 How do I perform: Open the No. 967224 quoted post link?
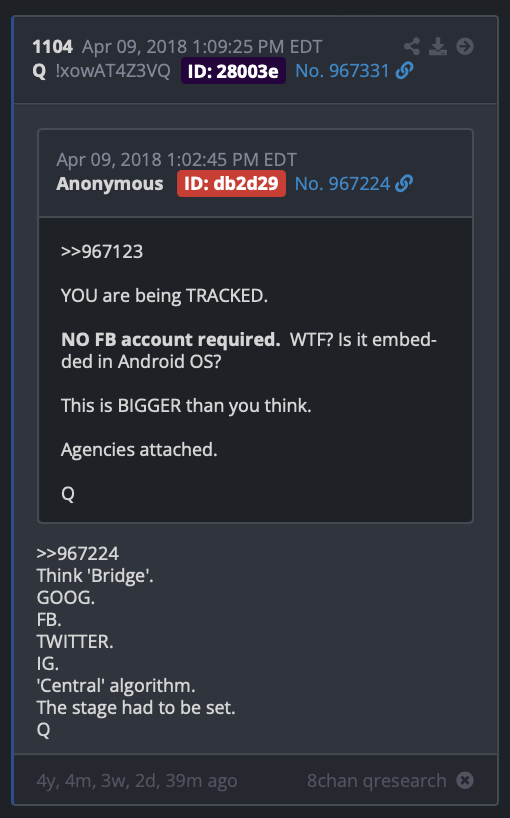pos(342,184)
